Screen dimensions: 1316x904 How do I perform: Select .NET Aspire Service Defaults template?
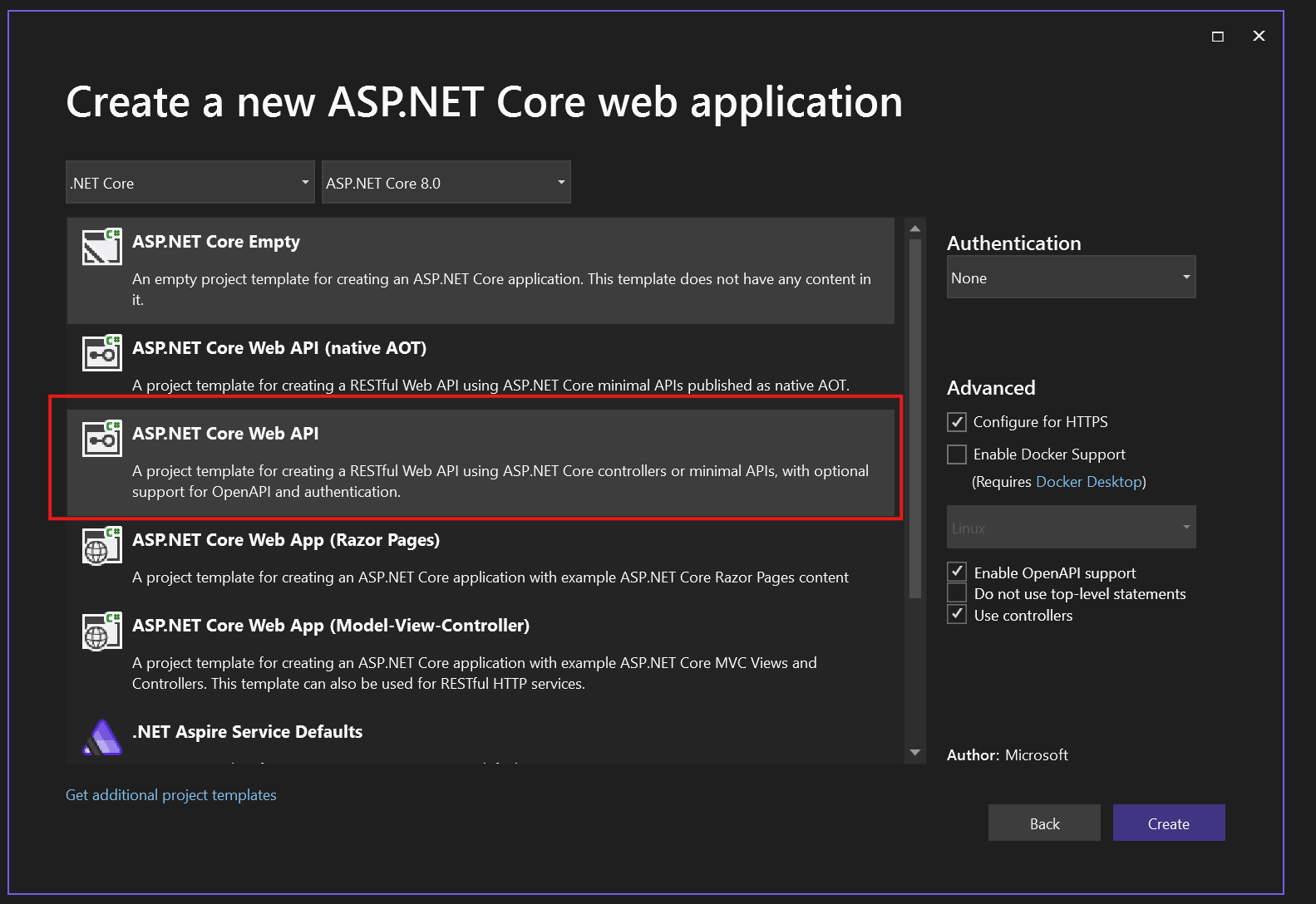point(481,736)
